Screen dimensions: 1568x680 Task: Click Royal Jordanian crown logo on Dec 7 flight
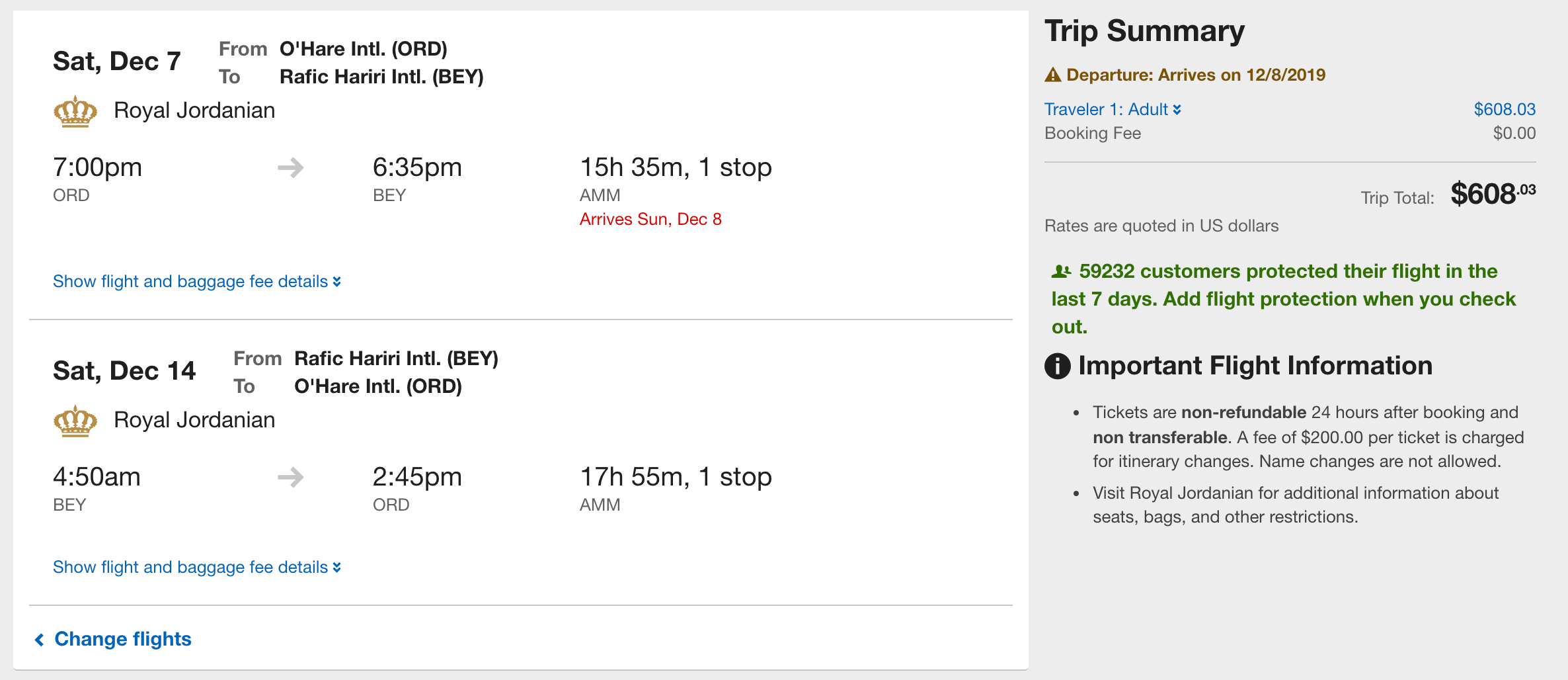(x=75, y=111)
